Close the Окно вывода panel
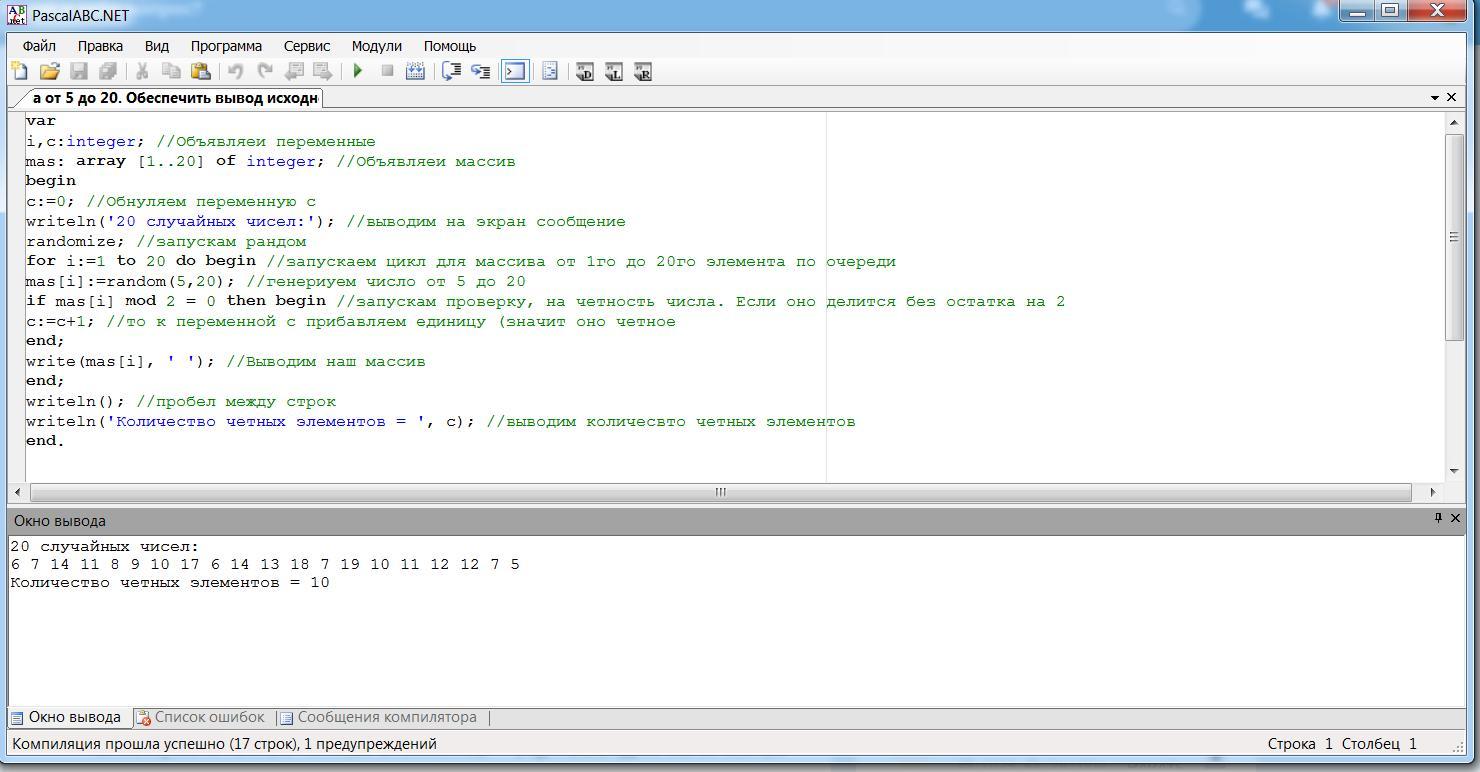Viewport: 1480px width, 772px height. 1455,518
